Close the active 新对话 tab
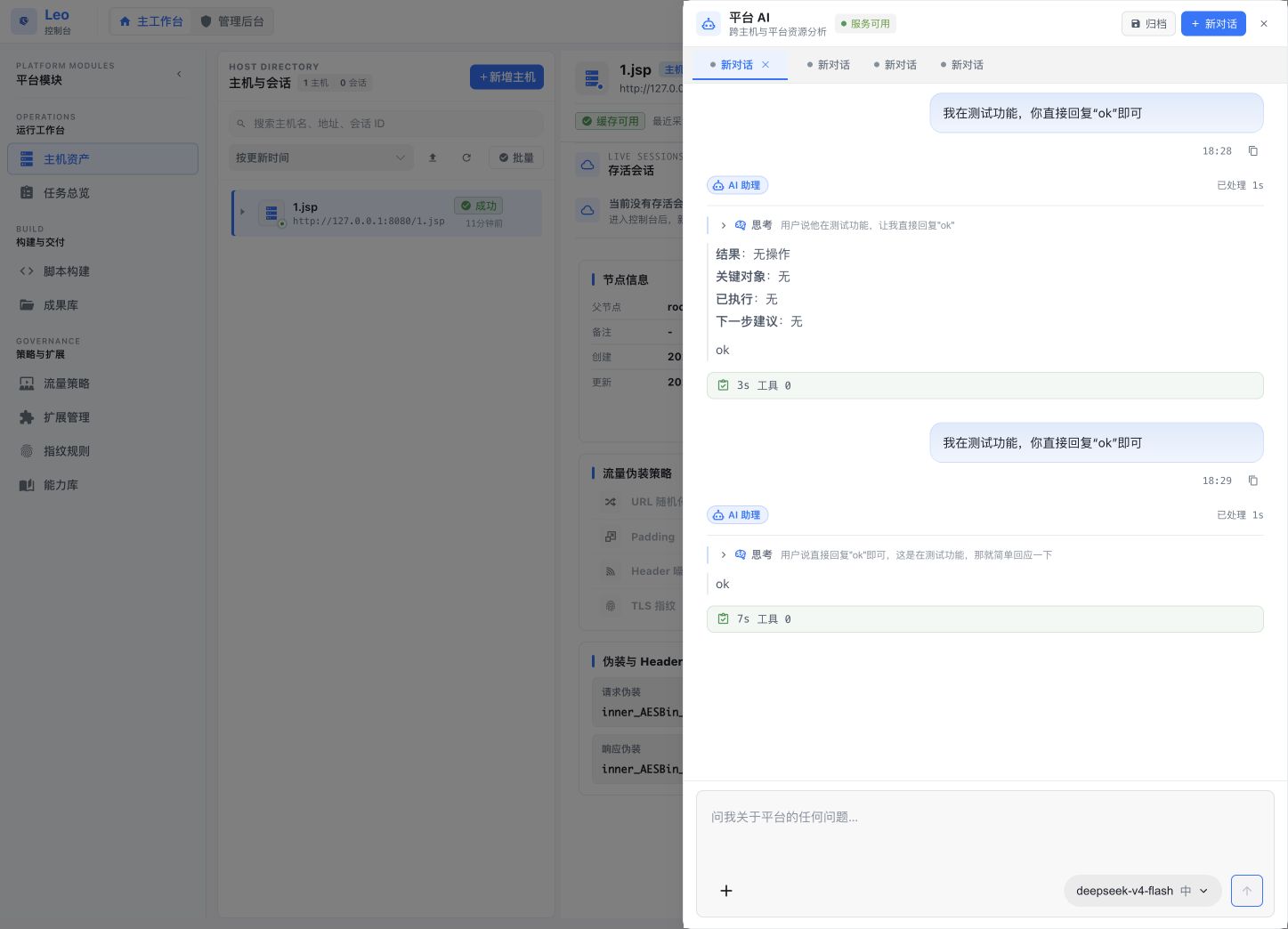The height and width of the screenshot is (929, 1288). point(766,65)
